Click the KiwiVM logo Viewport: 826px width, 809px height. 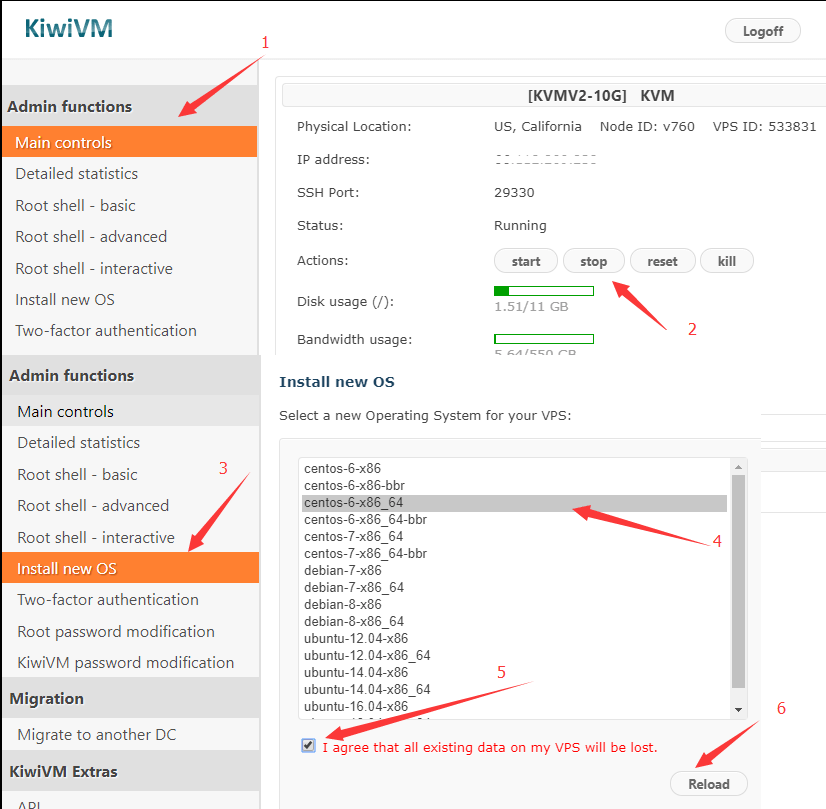click(69, 28)
